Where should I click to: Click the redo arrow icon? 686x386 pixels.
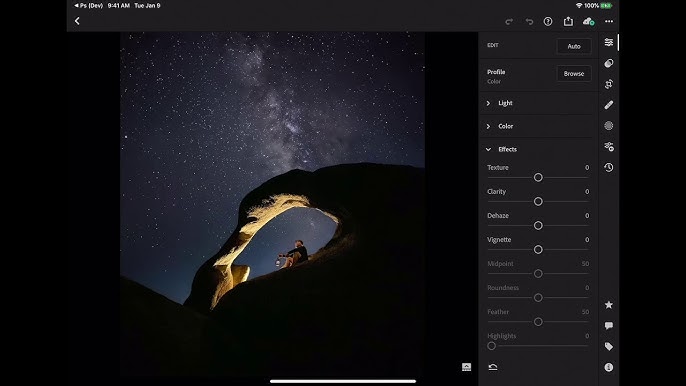509,21
